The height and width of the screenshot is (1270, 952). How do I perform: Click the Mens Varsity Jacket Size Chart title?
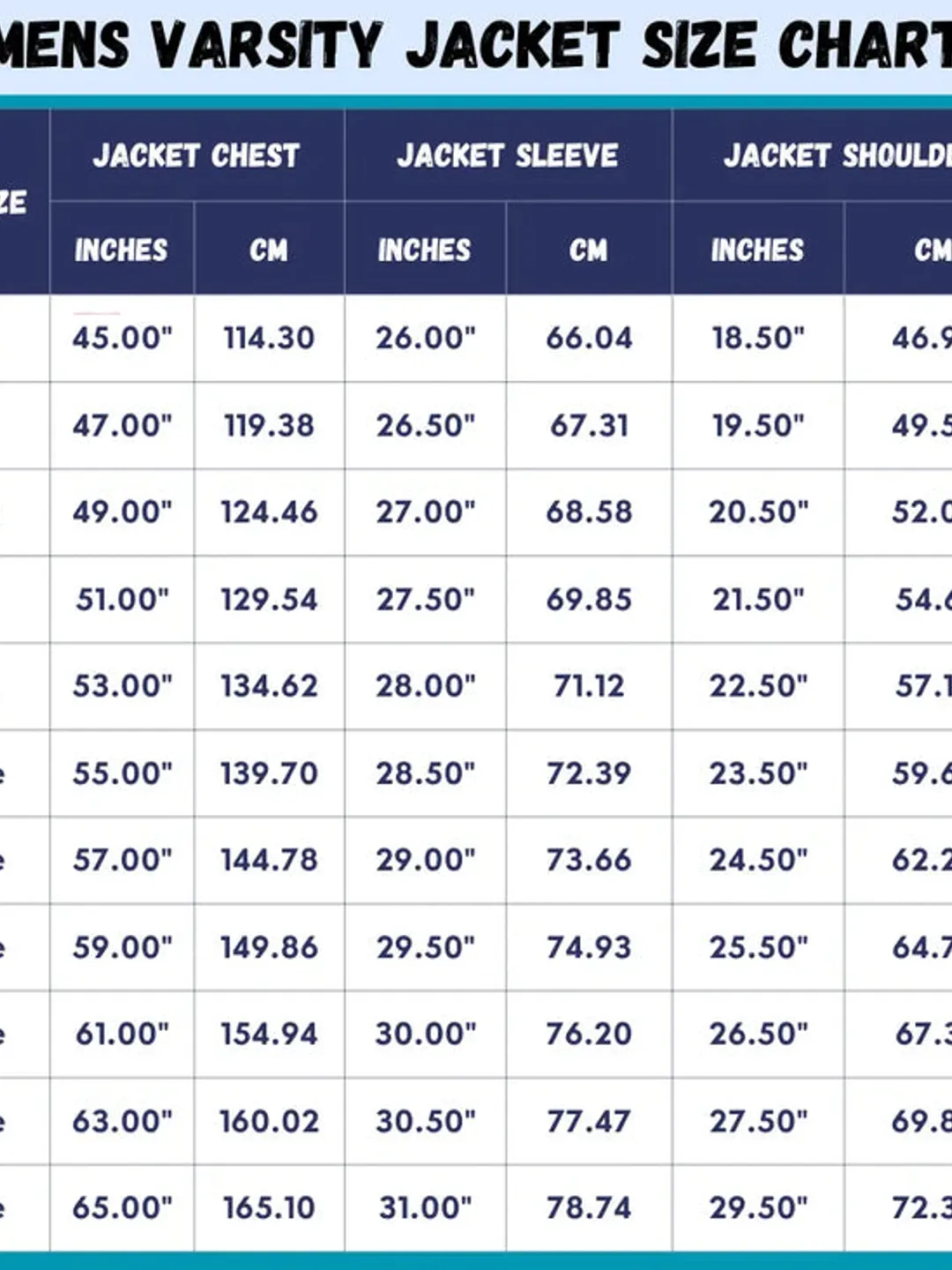pyautogui.click(x=476, y=44)
